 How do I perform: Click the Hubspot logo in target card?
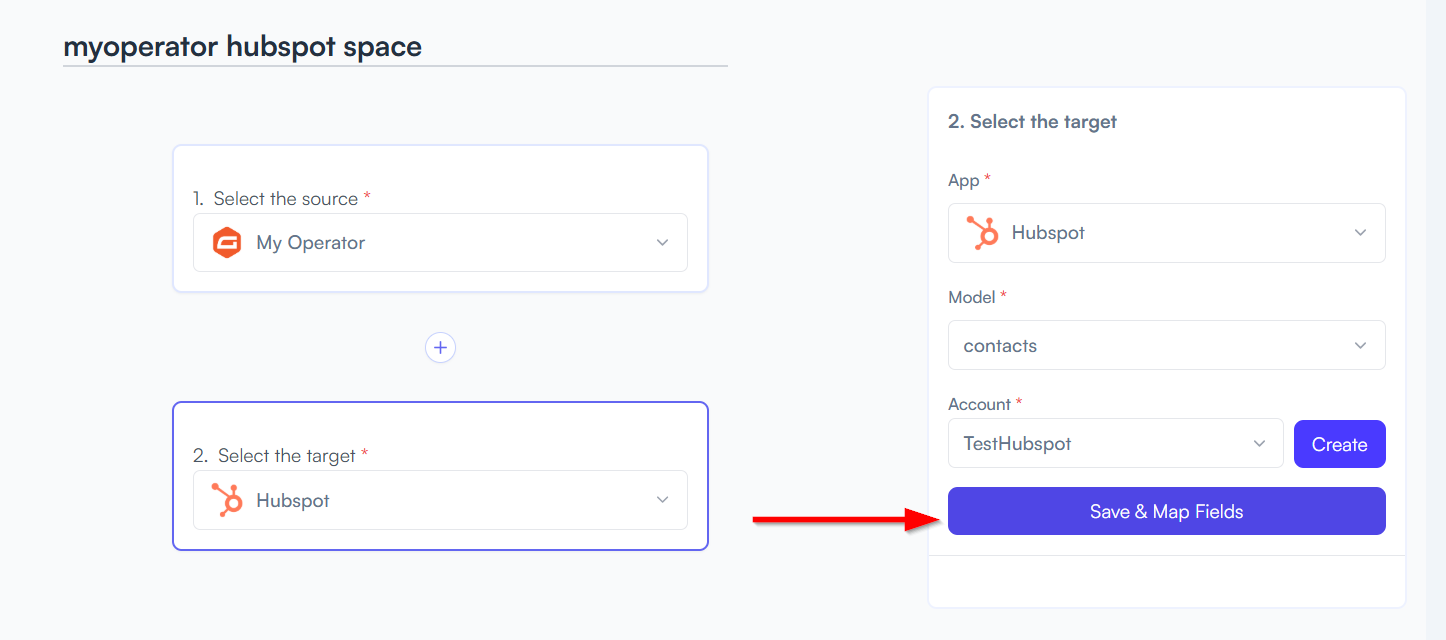coord(228,500)
